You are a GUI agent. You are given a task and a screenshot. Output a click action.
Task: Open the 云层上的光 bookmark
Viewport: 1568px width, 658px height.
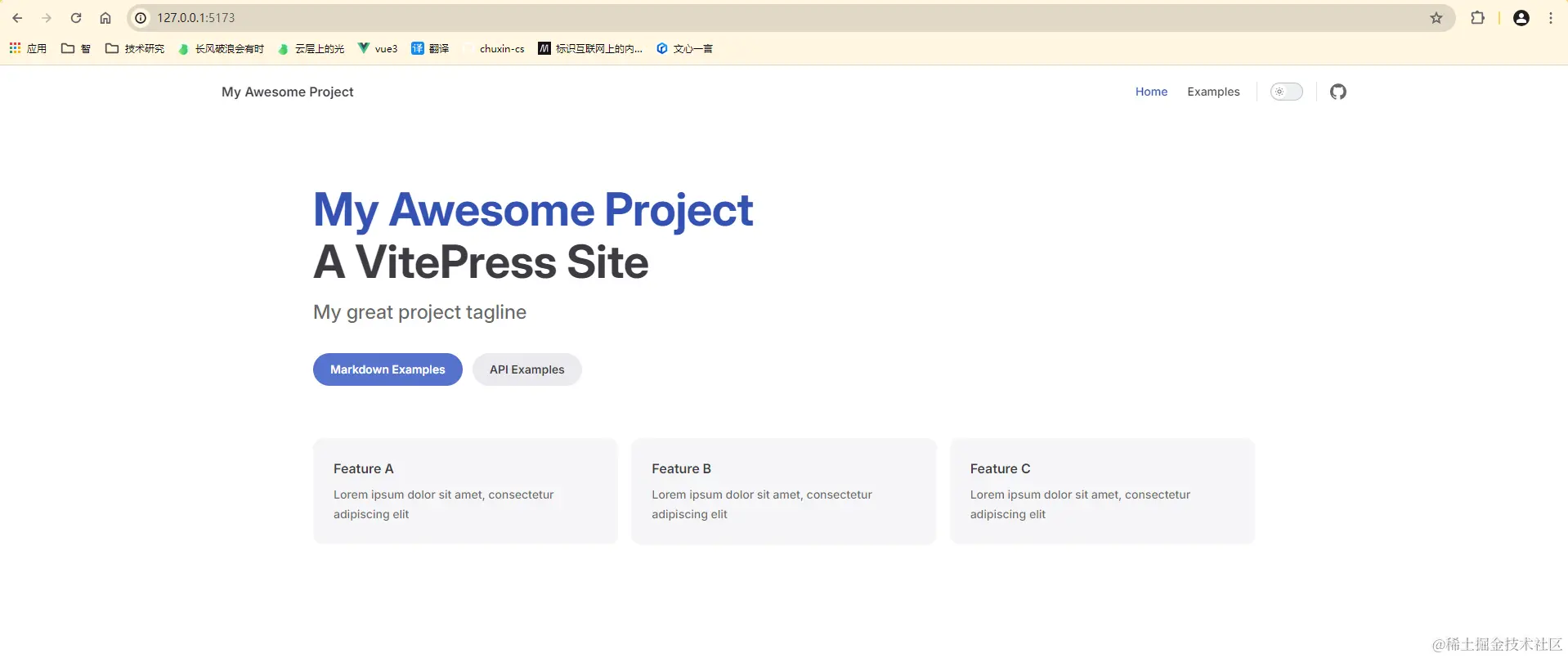click(x=311, y=49)
